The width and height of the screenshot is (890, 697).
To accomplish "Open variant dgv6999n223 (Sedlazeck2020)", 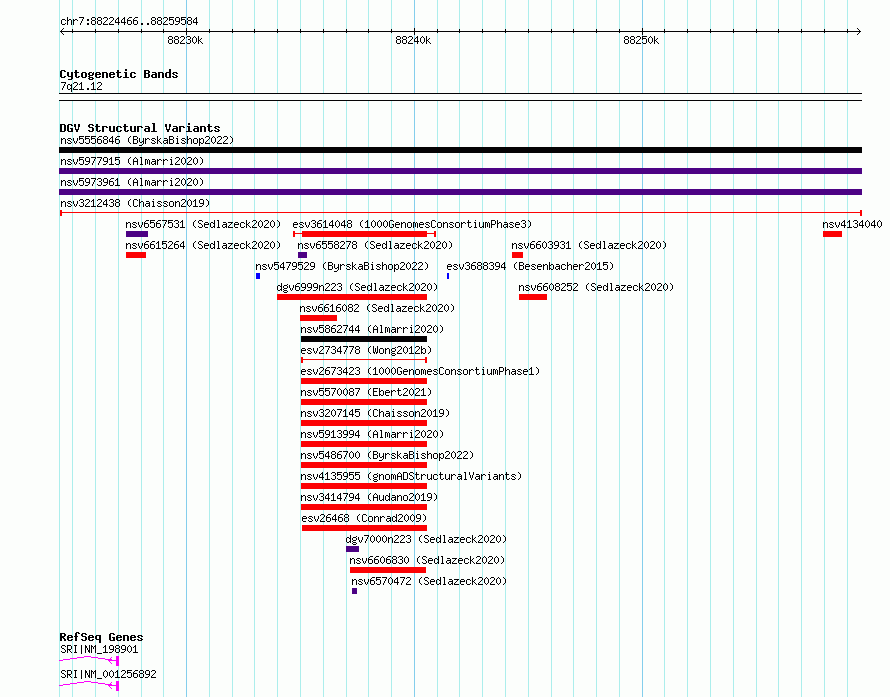I will click(x=357, y=287).
